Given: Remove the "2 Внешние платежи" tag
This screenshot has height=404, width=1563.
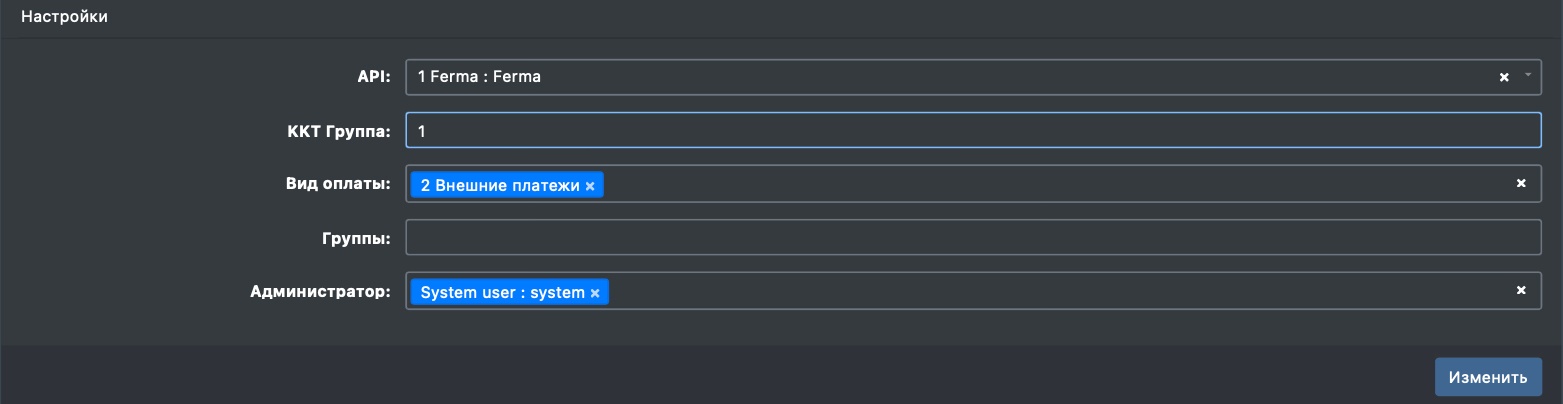Looking at the screenshot, I should click(590, 186).
